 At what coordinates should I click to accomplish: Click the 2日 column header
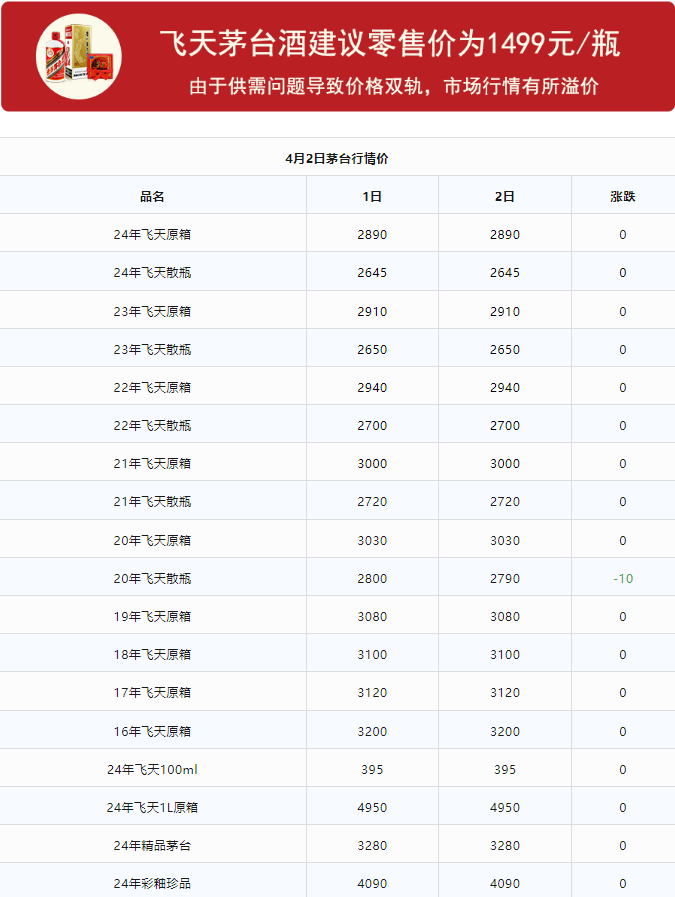pyautogui.click(x=505, y=196)
